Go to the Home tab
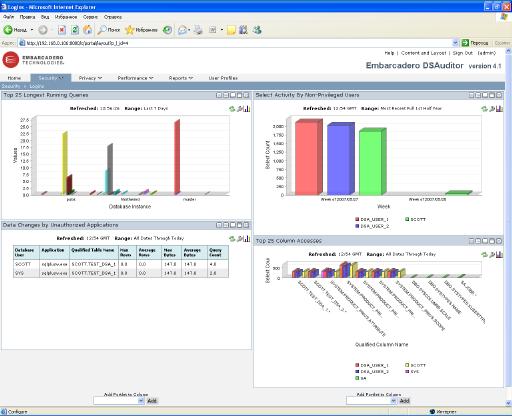512x416 pixels. [14, 78]
